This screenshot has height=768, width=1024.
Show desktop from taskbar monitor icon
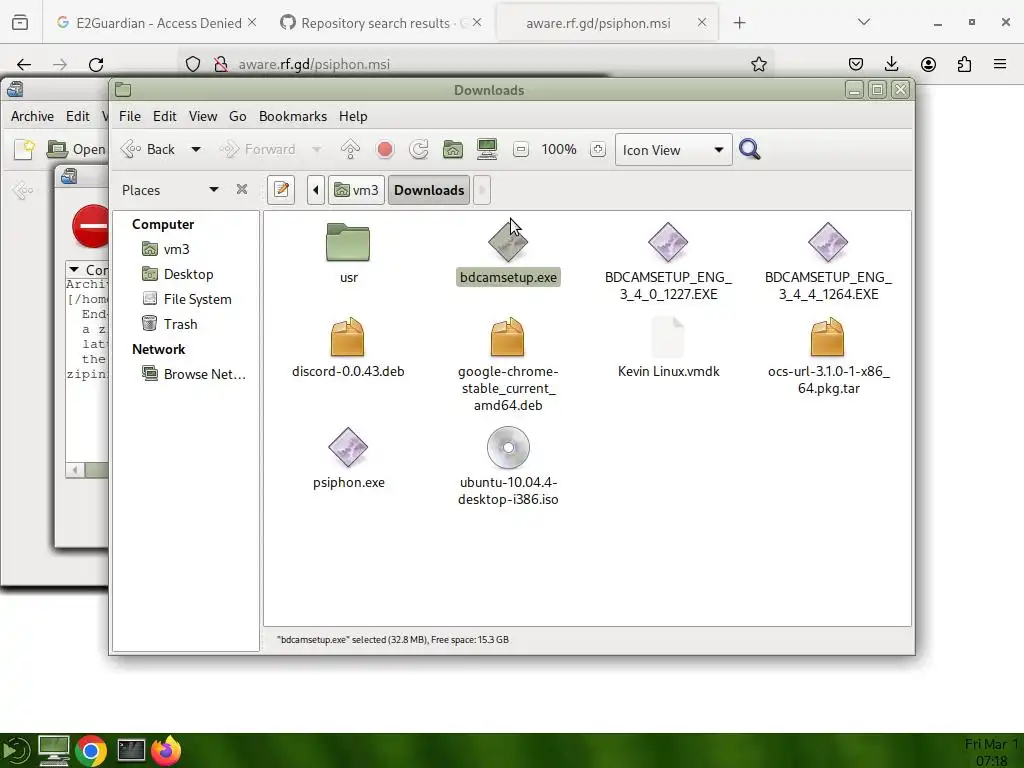point(54,750)
